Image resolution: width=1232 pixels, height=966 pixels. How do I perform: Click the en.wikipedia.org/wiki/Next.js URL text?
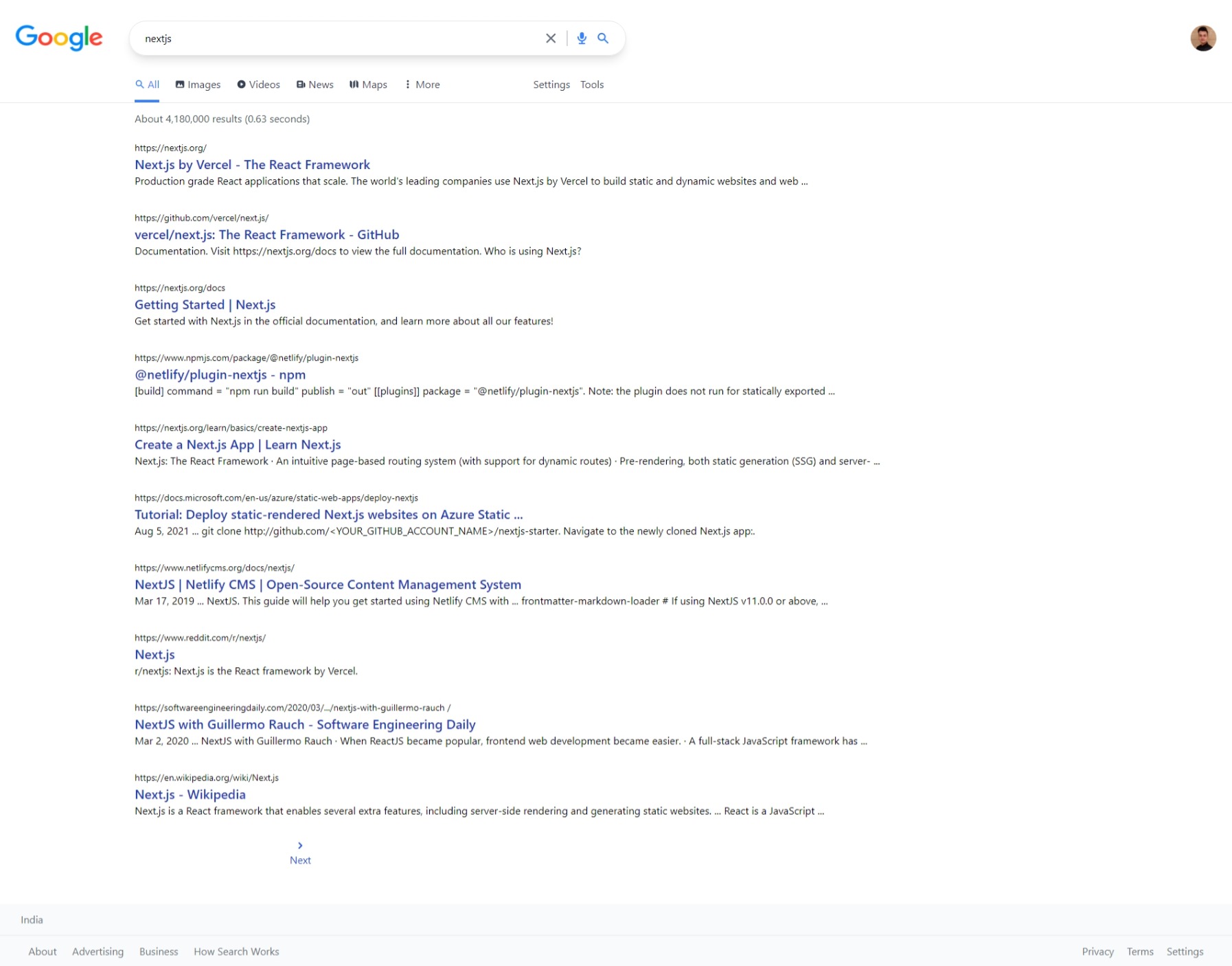click(x=207, y=778)
